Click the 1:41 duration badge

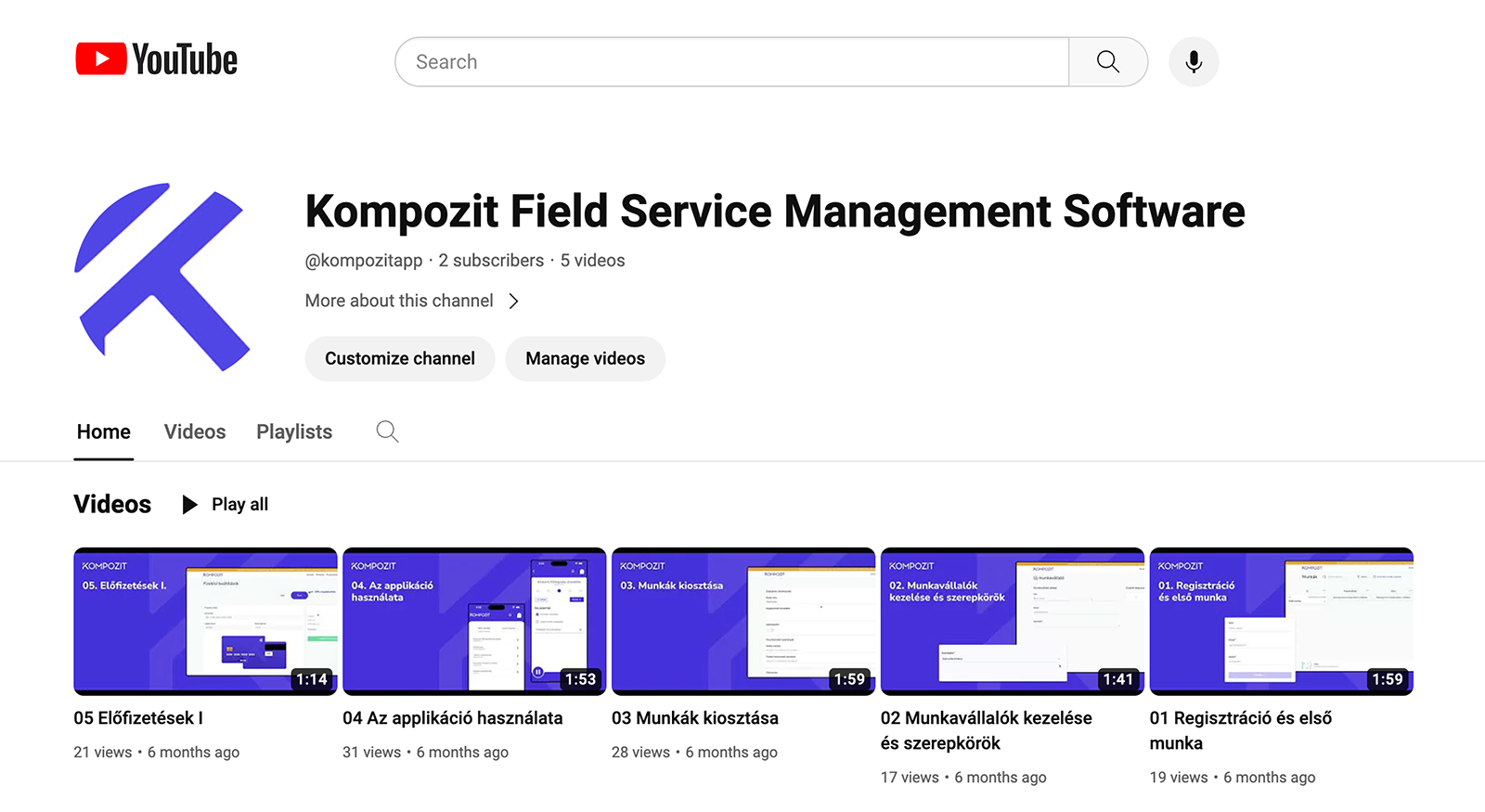[1118, 679]
